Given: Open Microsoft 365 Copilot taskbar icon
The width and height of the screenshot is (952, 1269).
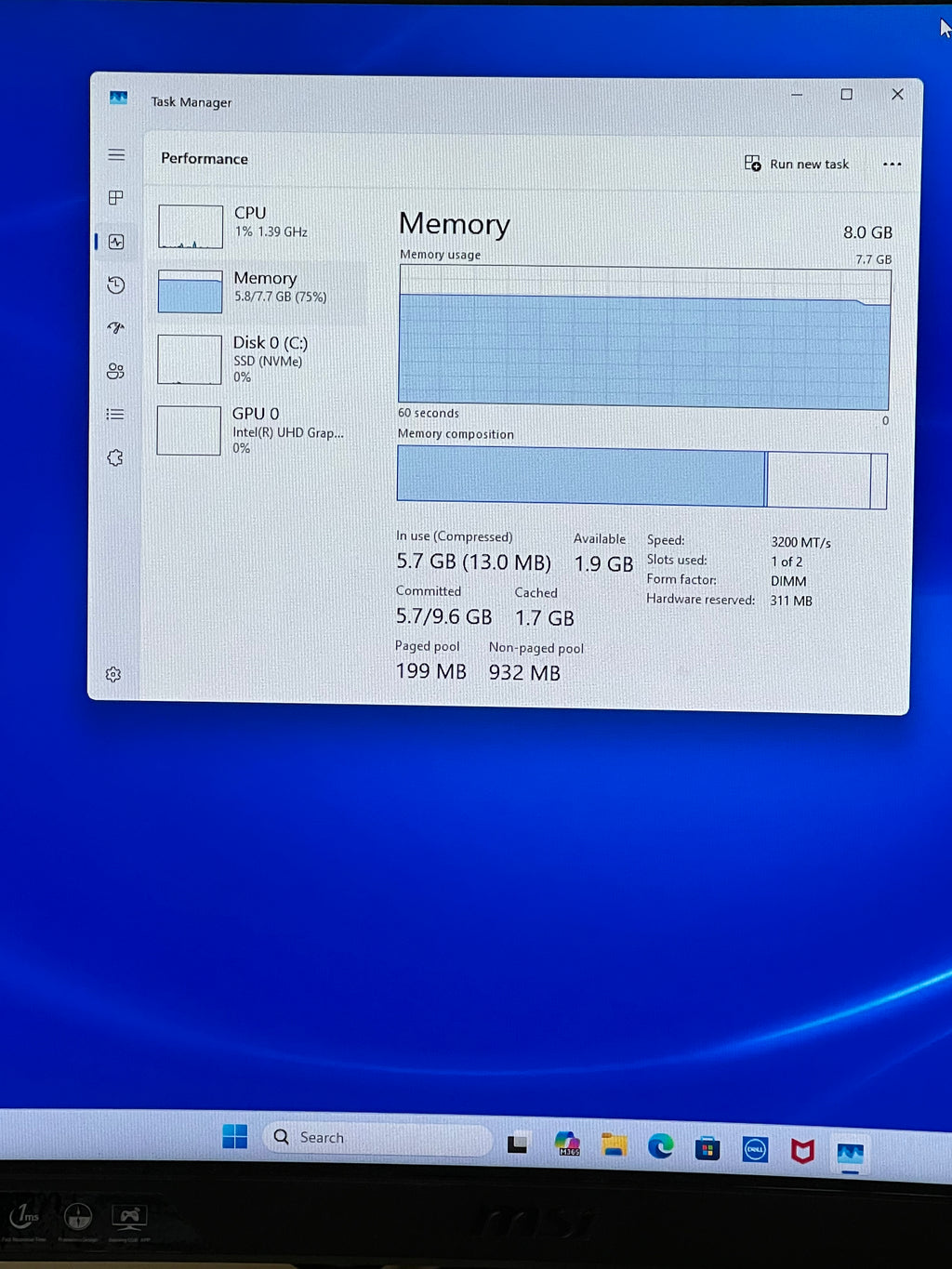Looking at the screenshot, I should [567, 1144].
